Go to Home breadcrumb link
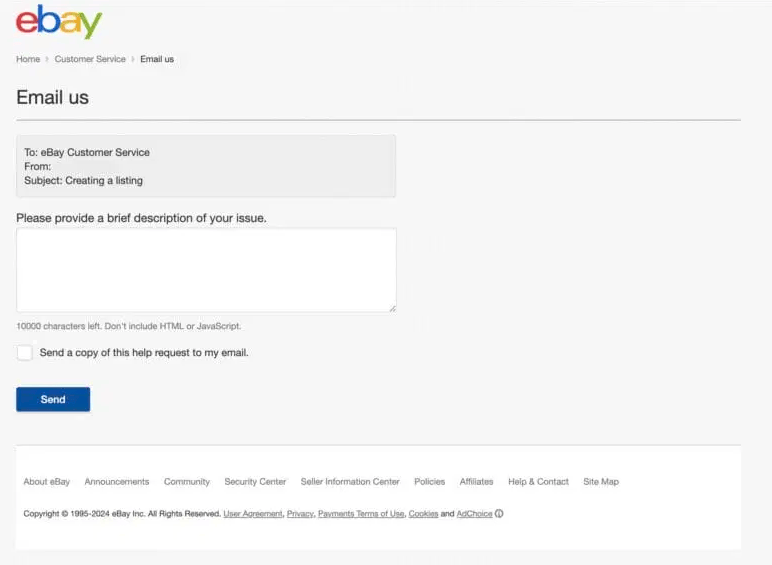The image size is (772, 565). tap(28, 59)
